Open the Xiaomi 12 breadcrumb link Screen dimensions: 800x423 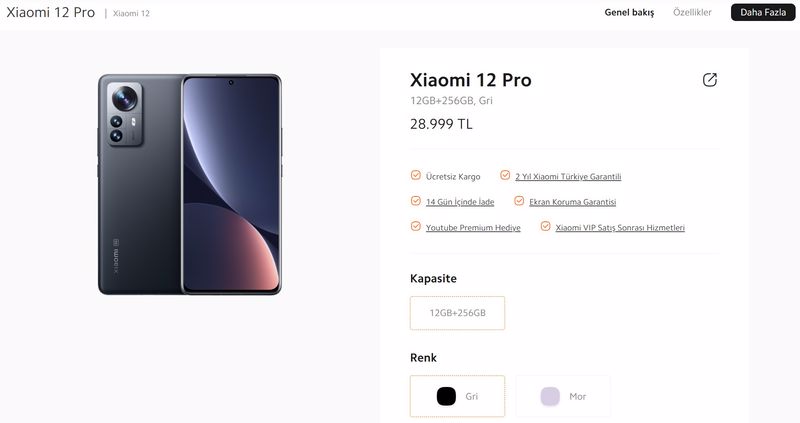click(x=131, y=13)
